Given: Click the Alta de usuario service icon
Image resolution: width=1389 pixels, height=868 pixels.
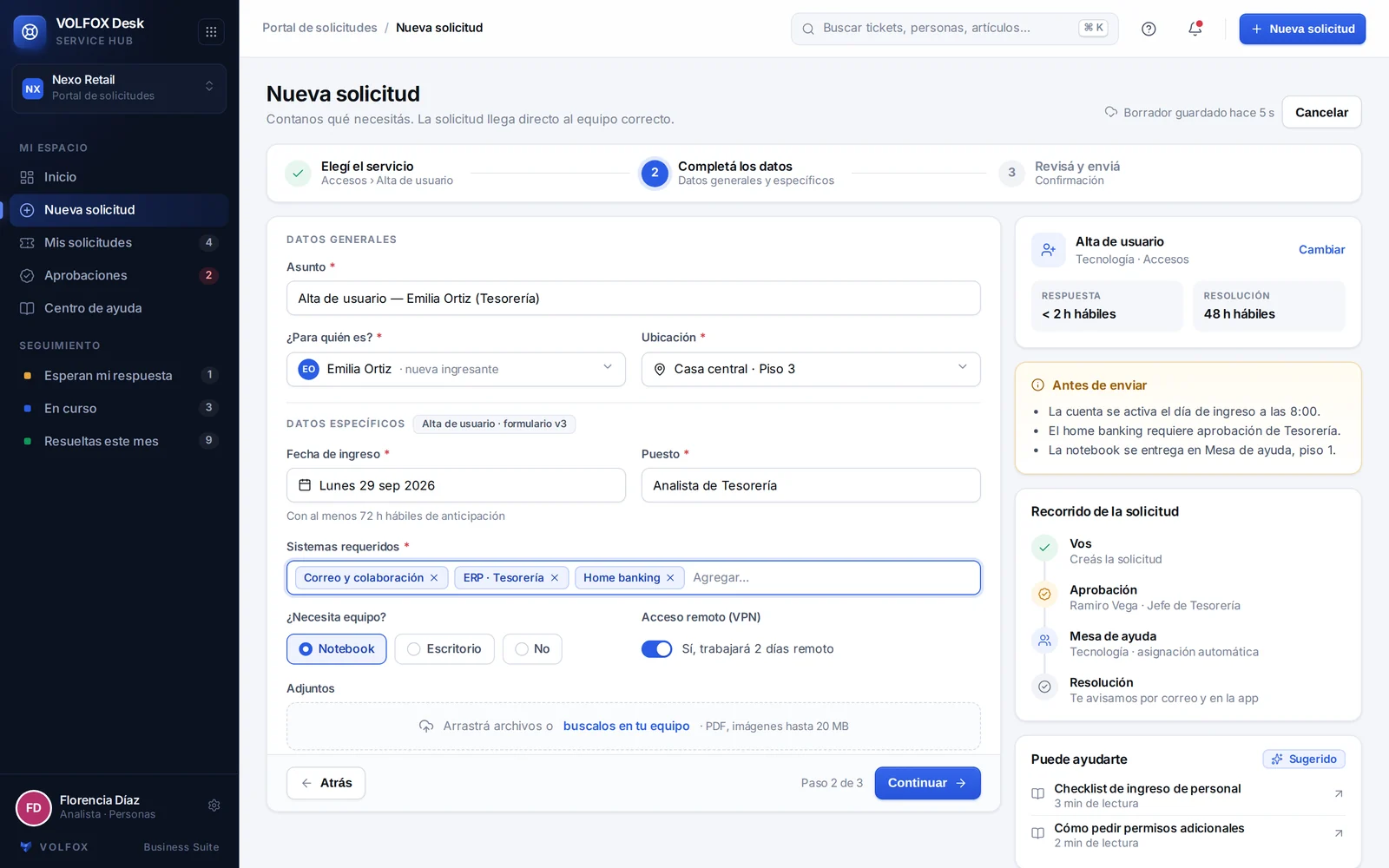Looking at the screenshot, I should tap(1048, 250).
